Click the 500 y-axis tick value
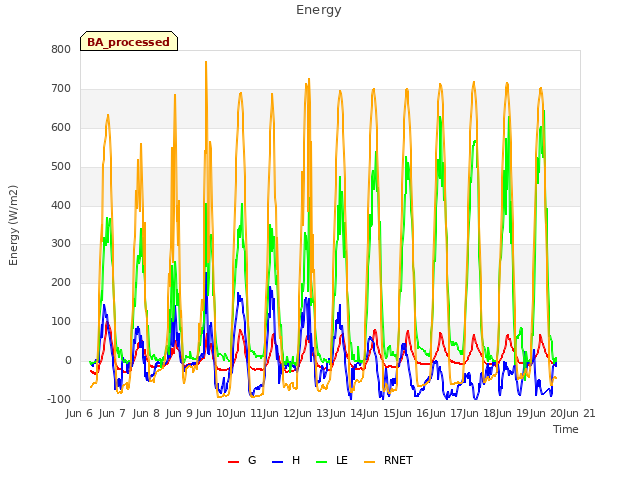Screen dimensions: 640x480 pyautogui.click(x=61, y=167)
